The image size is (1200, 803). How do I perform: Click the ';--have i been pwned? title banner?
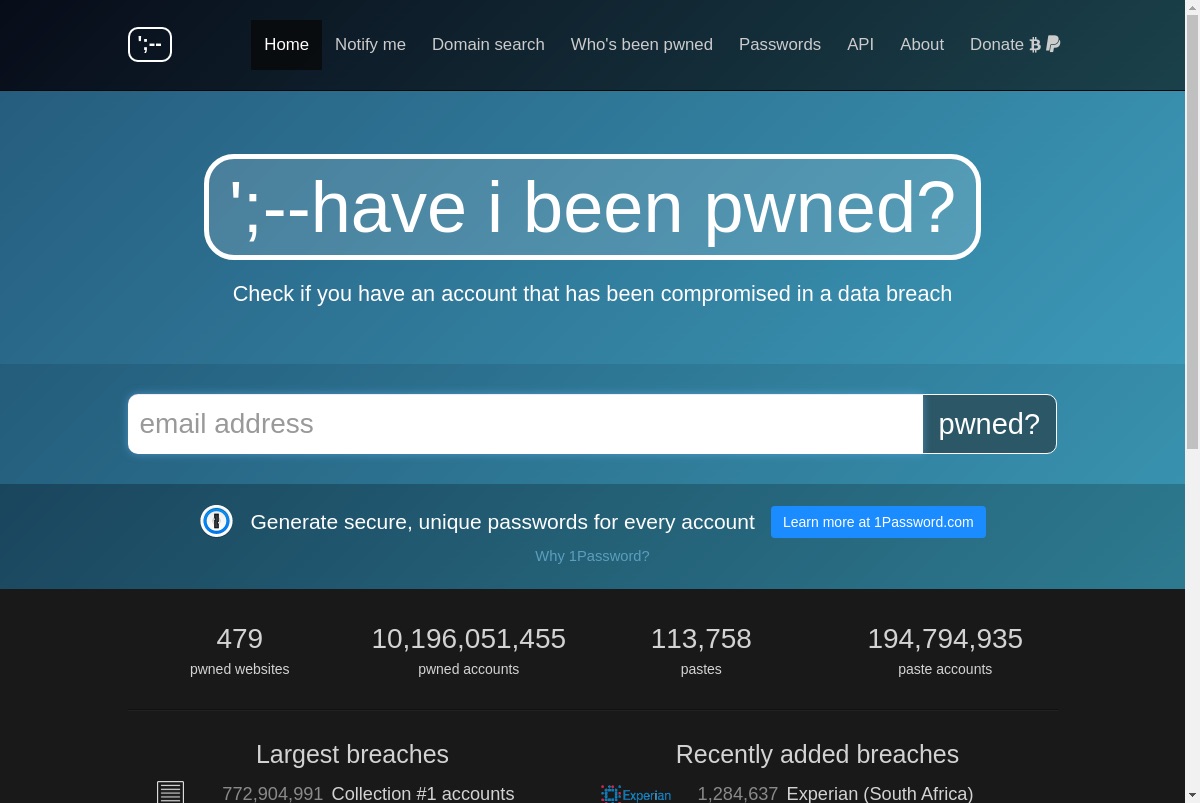tap(592, 207)
